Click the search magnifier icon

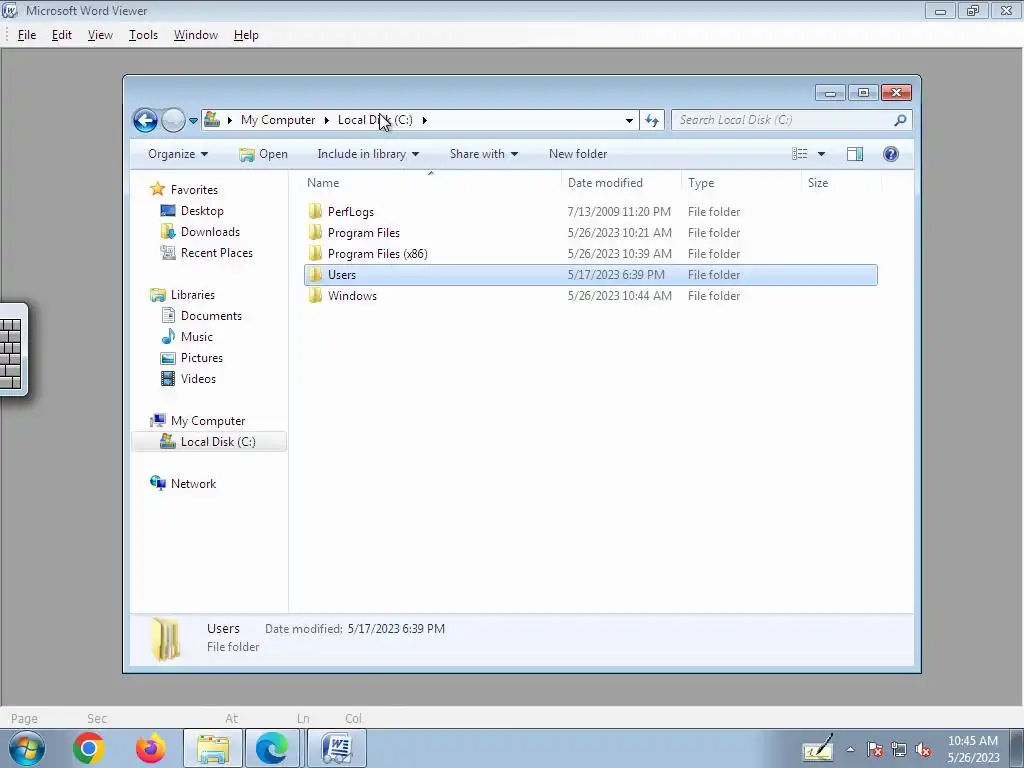901,120
